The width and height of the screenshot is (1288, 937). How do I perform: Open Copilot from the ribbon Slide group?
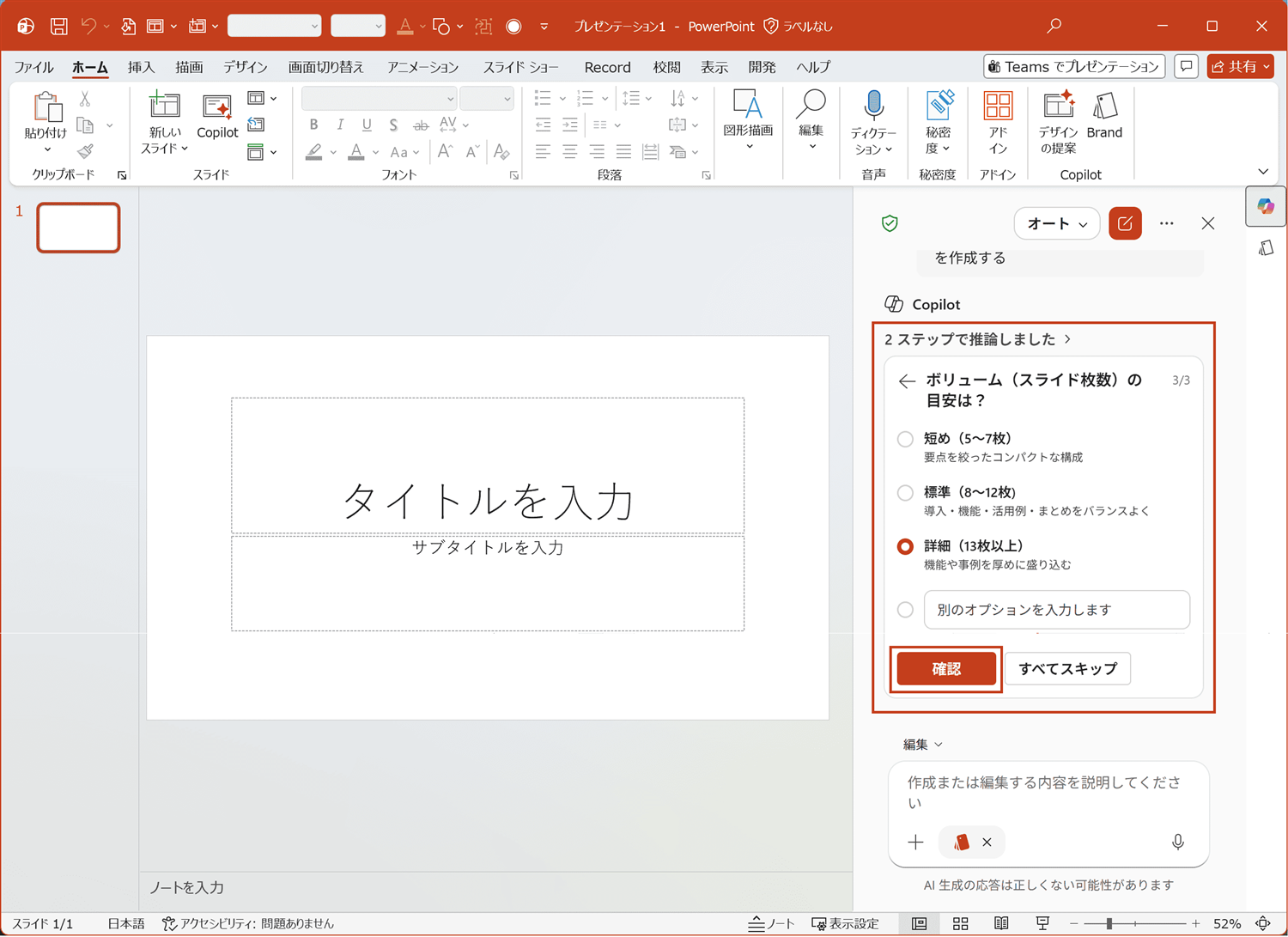[217, 117]
